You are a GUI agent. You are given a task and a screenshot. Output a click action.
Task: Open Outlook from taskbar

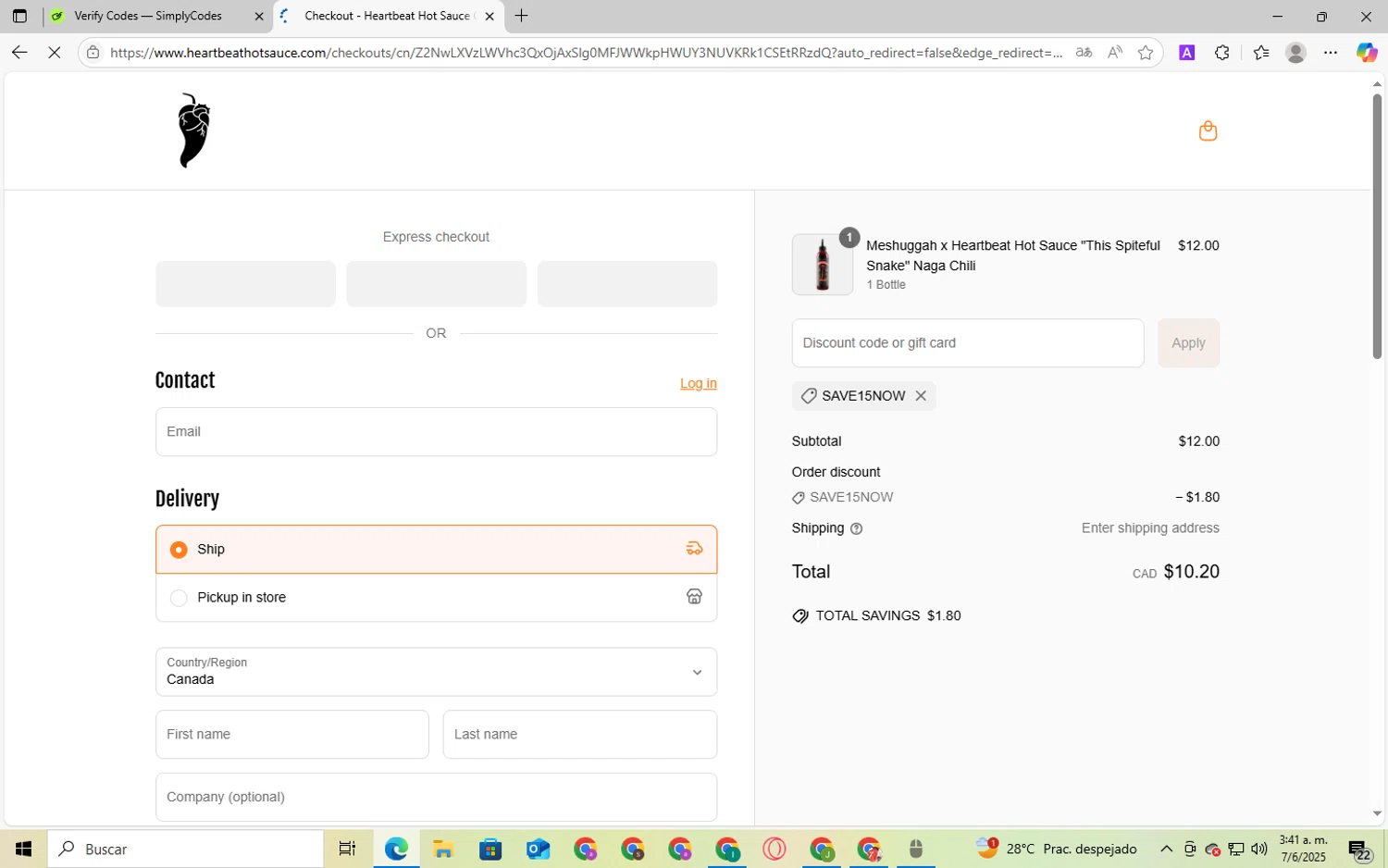(x=538, y=849)
